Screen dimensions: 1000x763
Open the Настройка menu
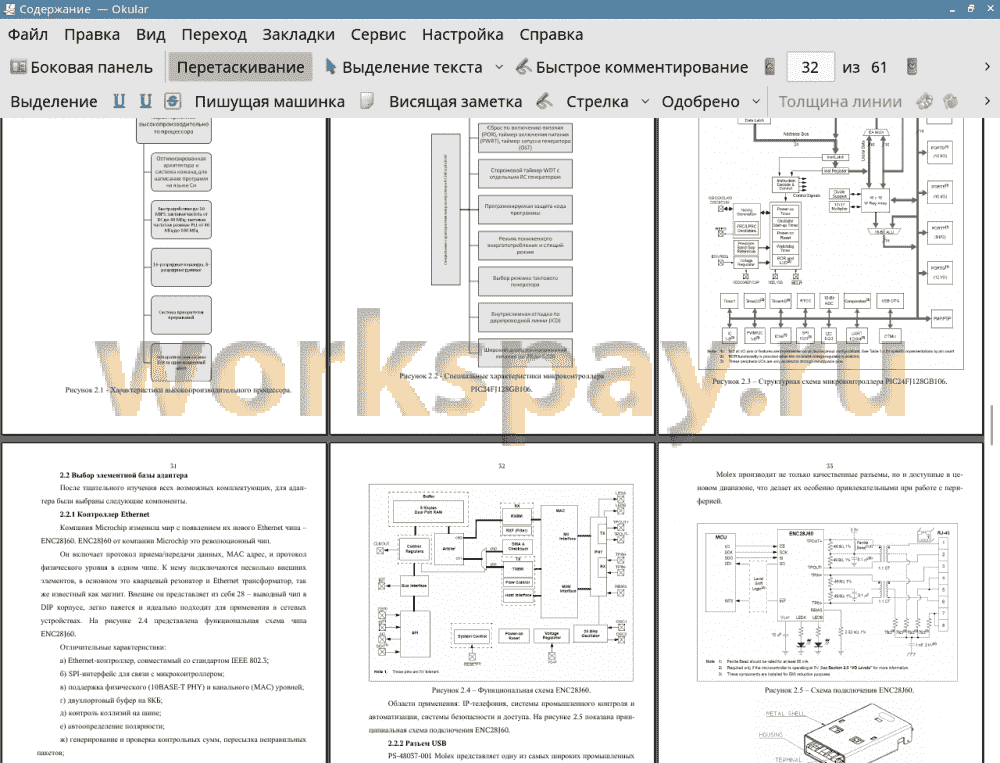coord(462,34)
